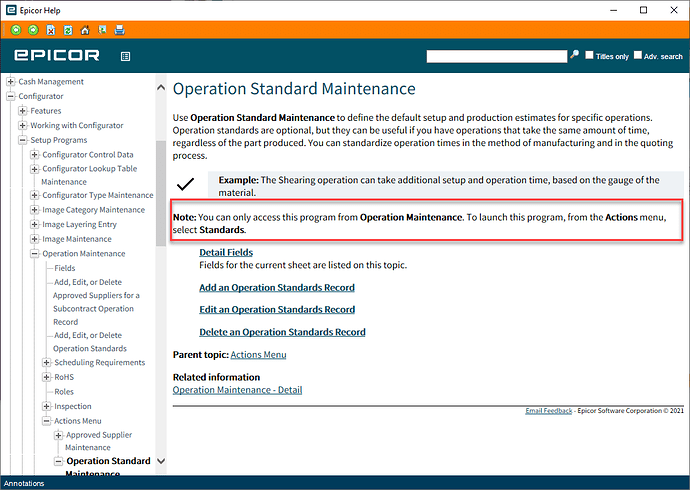Screen dimensions: 690x490
Task: Collapse Operation Maintenance tree node
Action: 34,253
